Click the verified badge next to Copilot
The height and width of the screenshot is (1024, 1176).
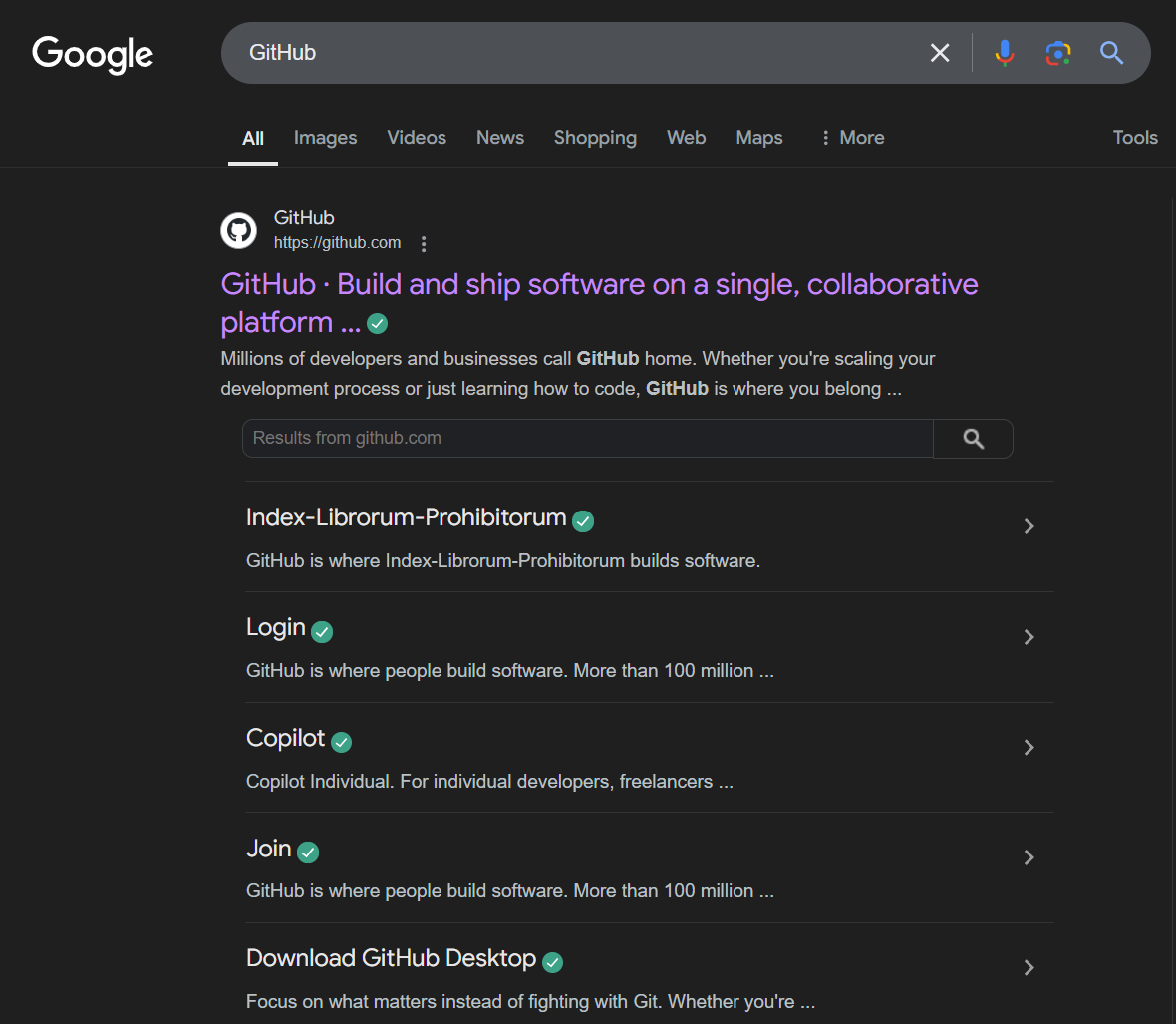pos(341,742)
